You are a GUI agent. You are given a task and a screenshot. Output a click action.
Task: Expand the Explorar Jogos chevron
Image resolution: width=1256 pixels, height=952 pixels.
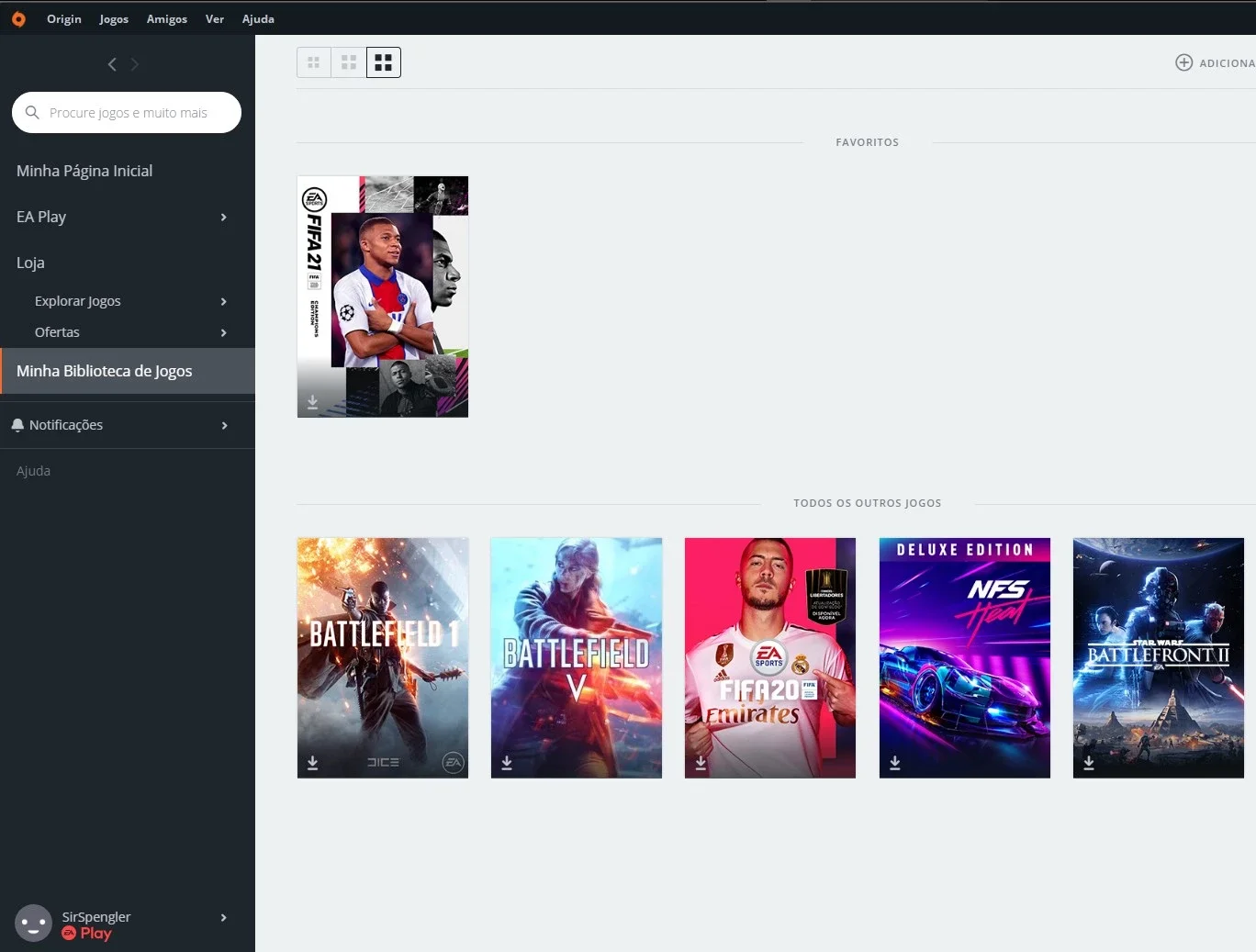coord(223,302)
